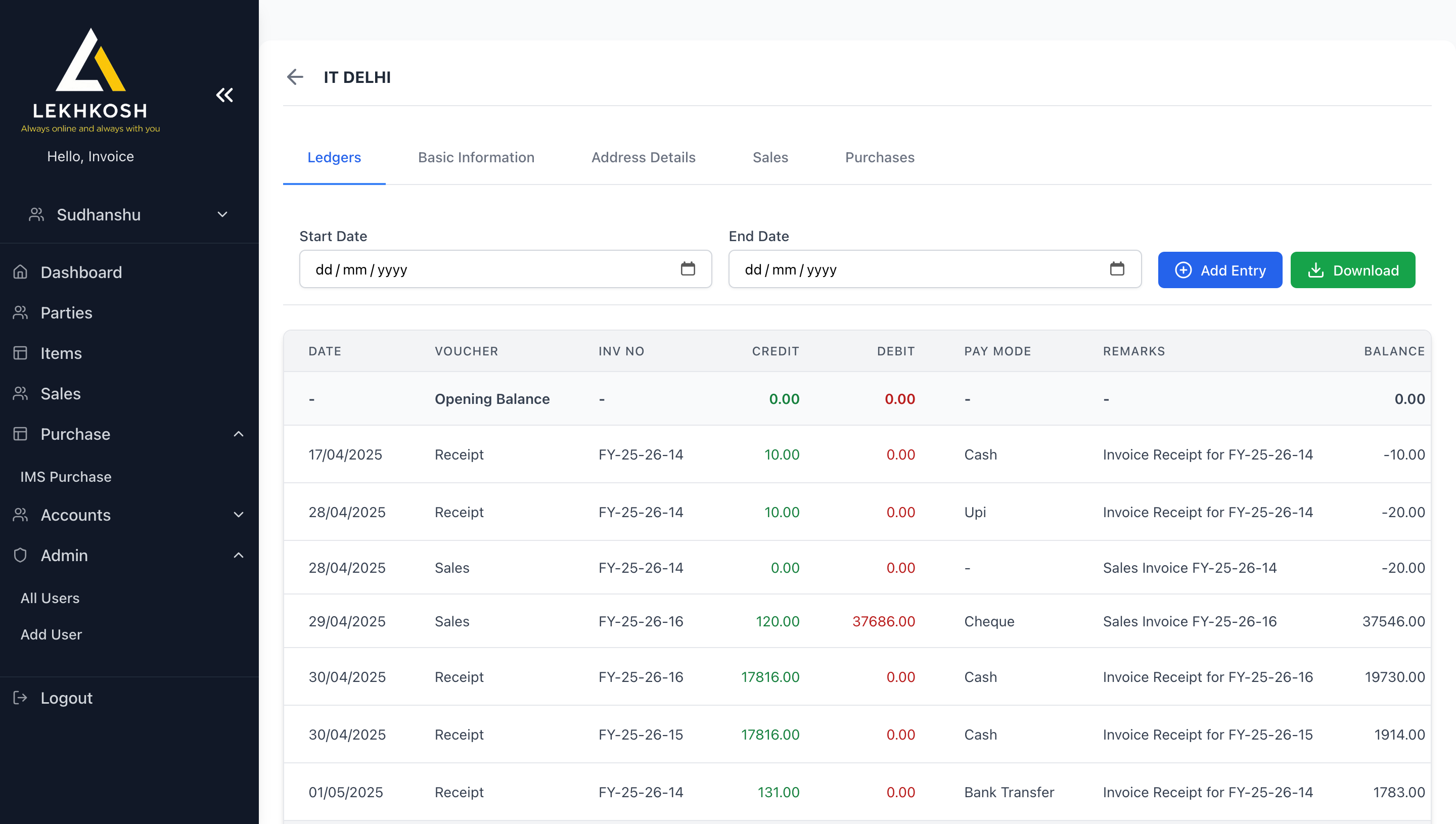Open the Address Details tab
This screenshot has width=1456, height=824.
pyautogui.click(x=643, y=157)
